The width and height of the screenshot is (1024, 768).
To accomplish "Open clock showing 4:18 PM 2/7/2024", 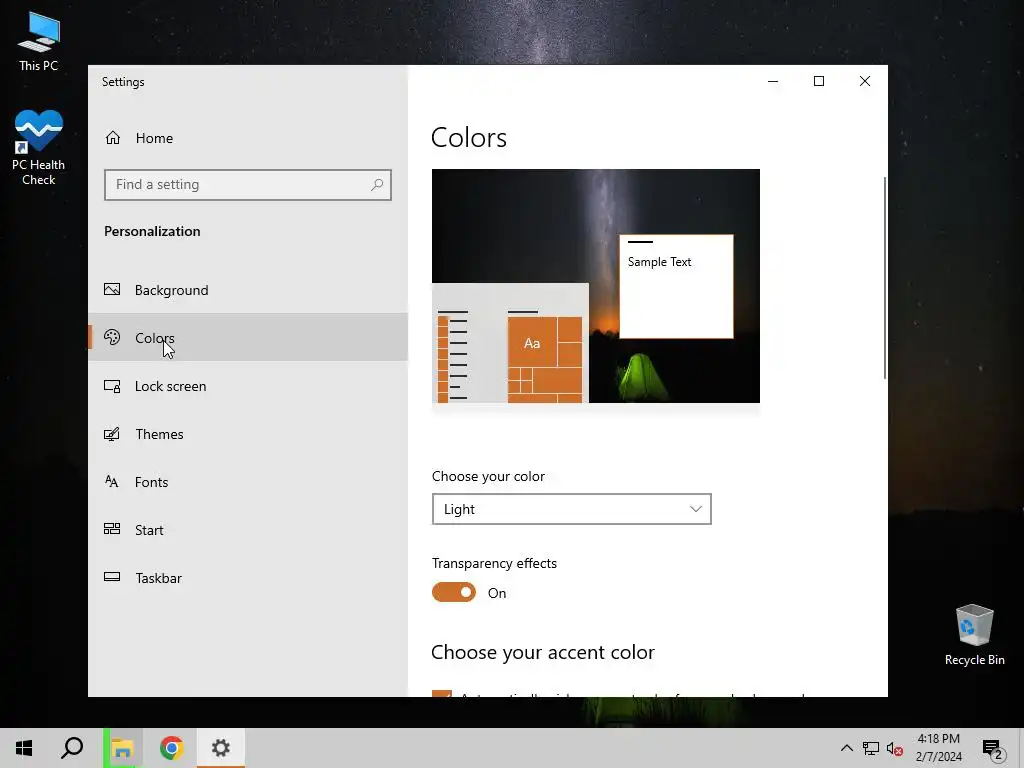I will click(x=938, y=748).
